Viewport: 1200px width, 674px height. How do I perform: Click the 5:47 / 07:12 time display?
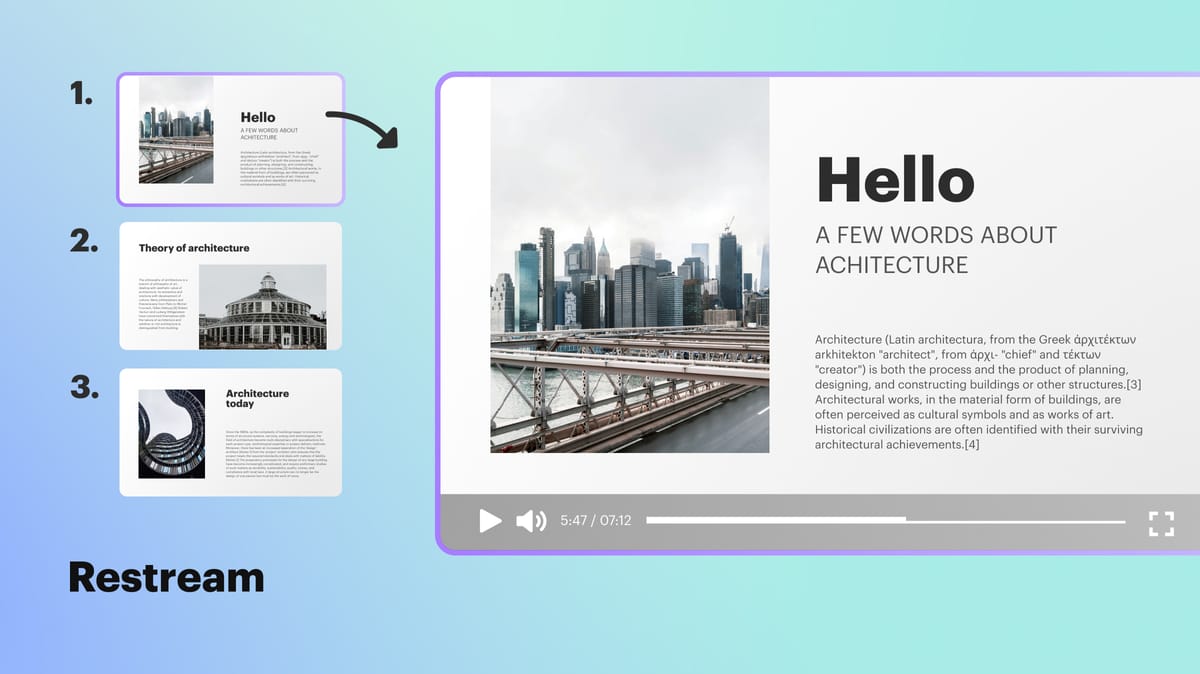pos(596,521)
